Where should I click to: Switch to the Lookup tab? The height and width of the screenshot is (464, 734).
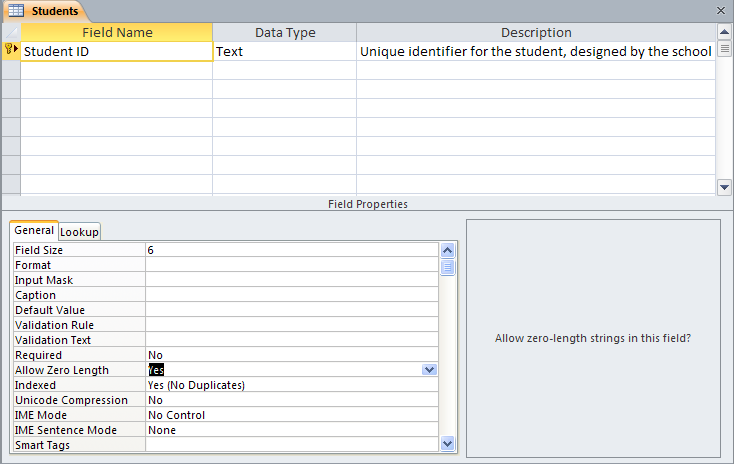[80, 232]
